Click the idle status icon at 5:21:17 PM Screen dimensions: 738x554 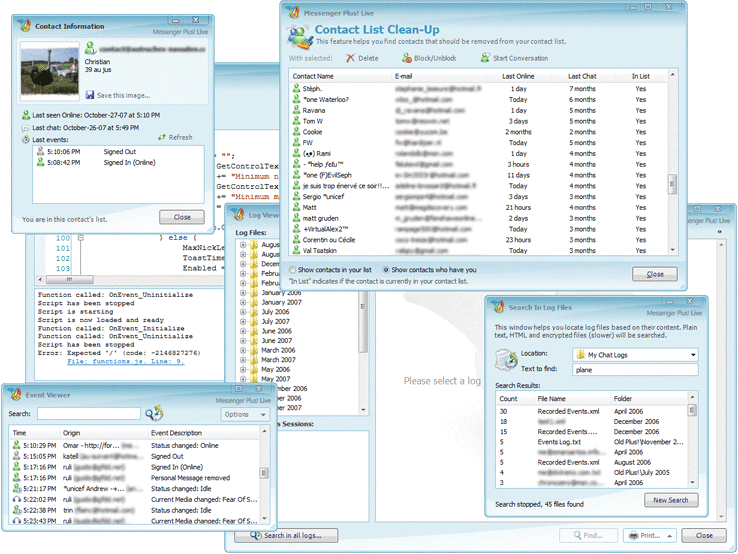click(x=16, y=489)
